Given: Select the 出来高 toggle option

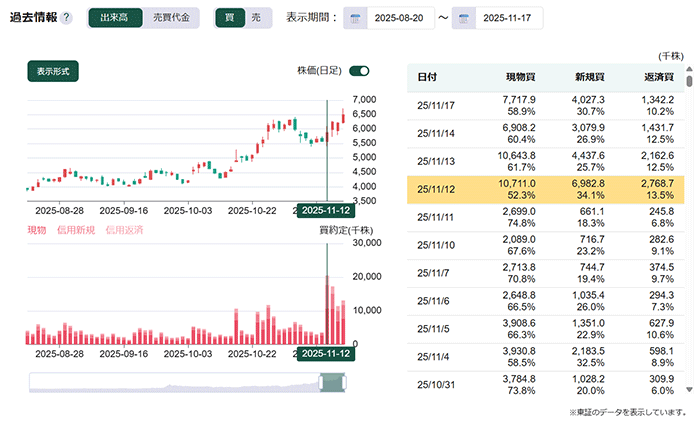Looking at the screenshot, I should pos(115,18).
